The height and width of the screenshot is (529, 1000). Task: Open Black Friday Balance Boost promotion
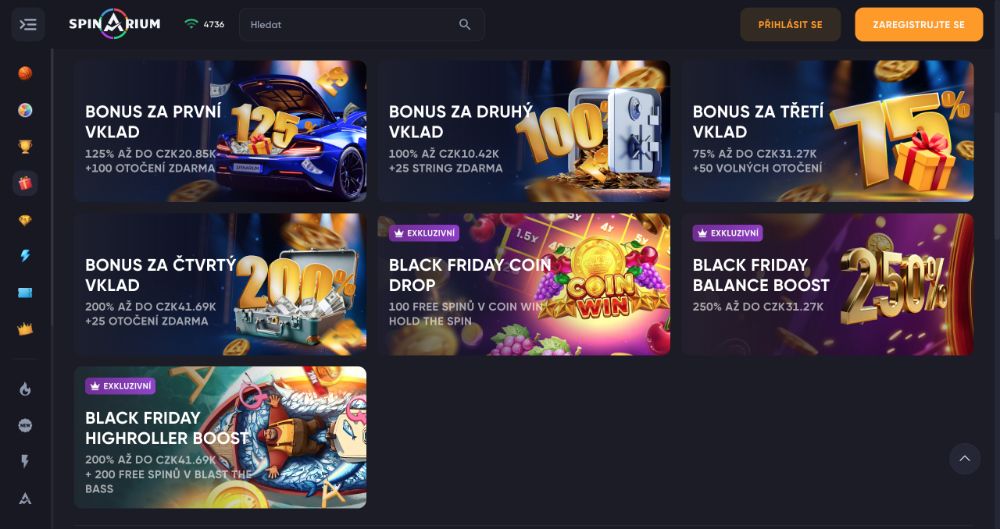click(x=827, y=284)
